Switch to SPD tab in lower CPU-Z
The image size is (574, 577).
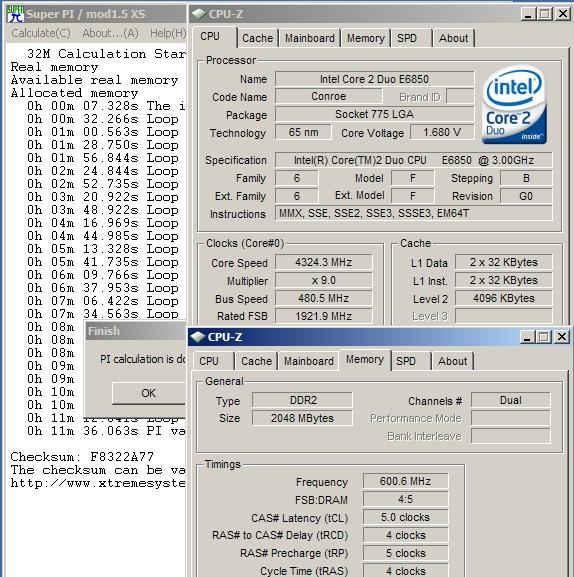(410, 361)
